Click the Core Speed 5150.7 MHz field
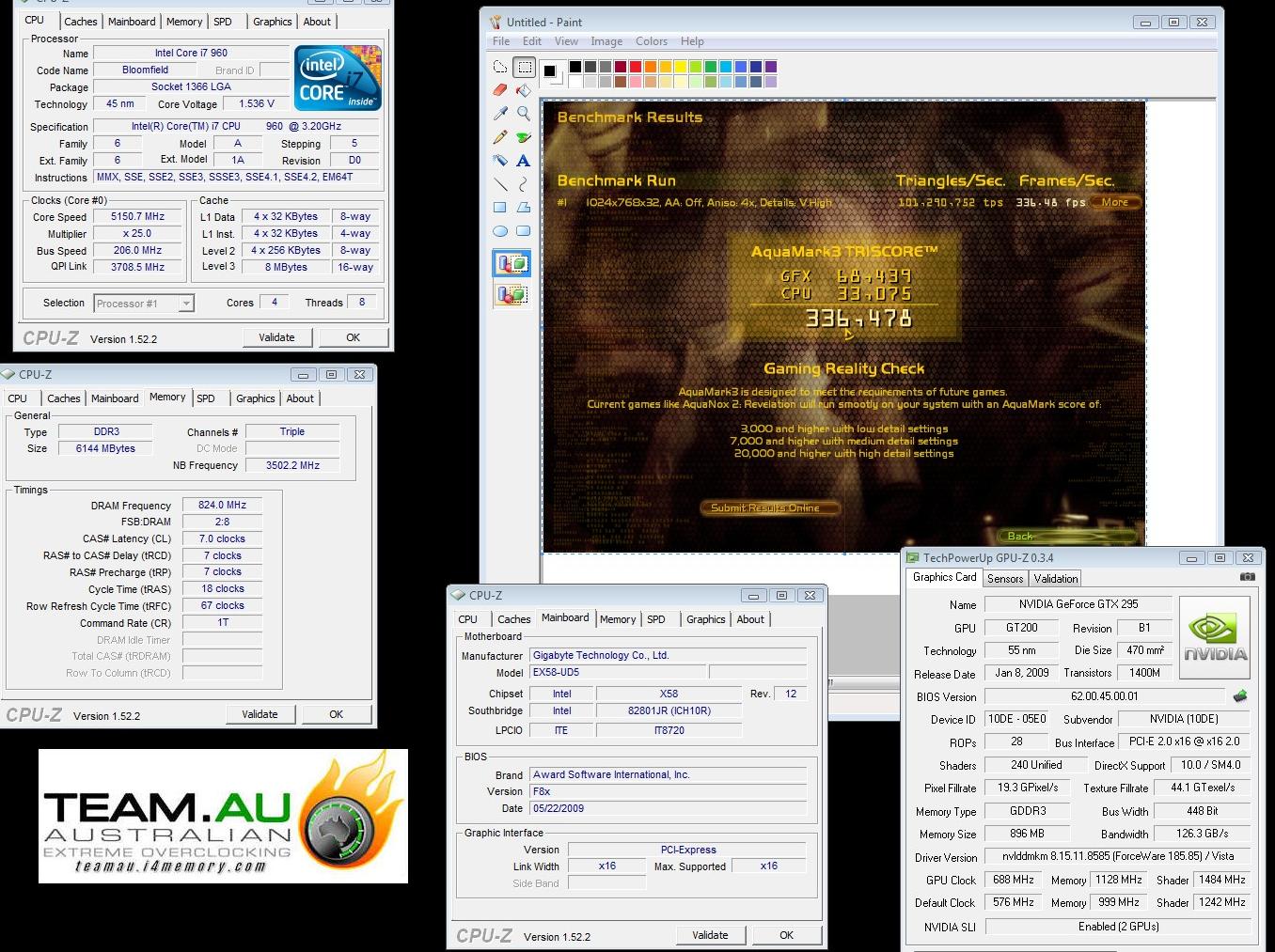This screenshot has height=952, width=1275. (138, 216)
